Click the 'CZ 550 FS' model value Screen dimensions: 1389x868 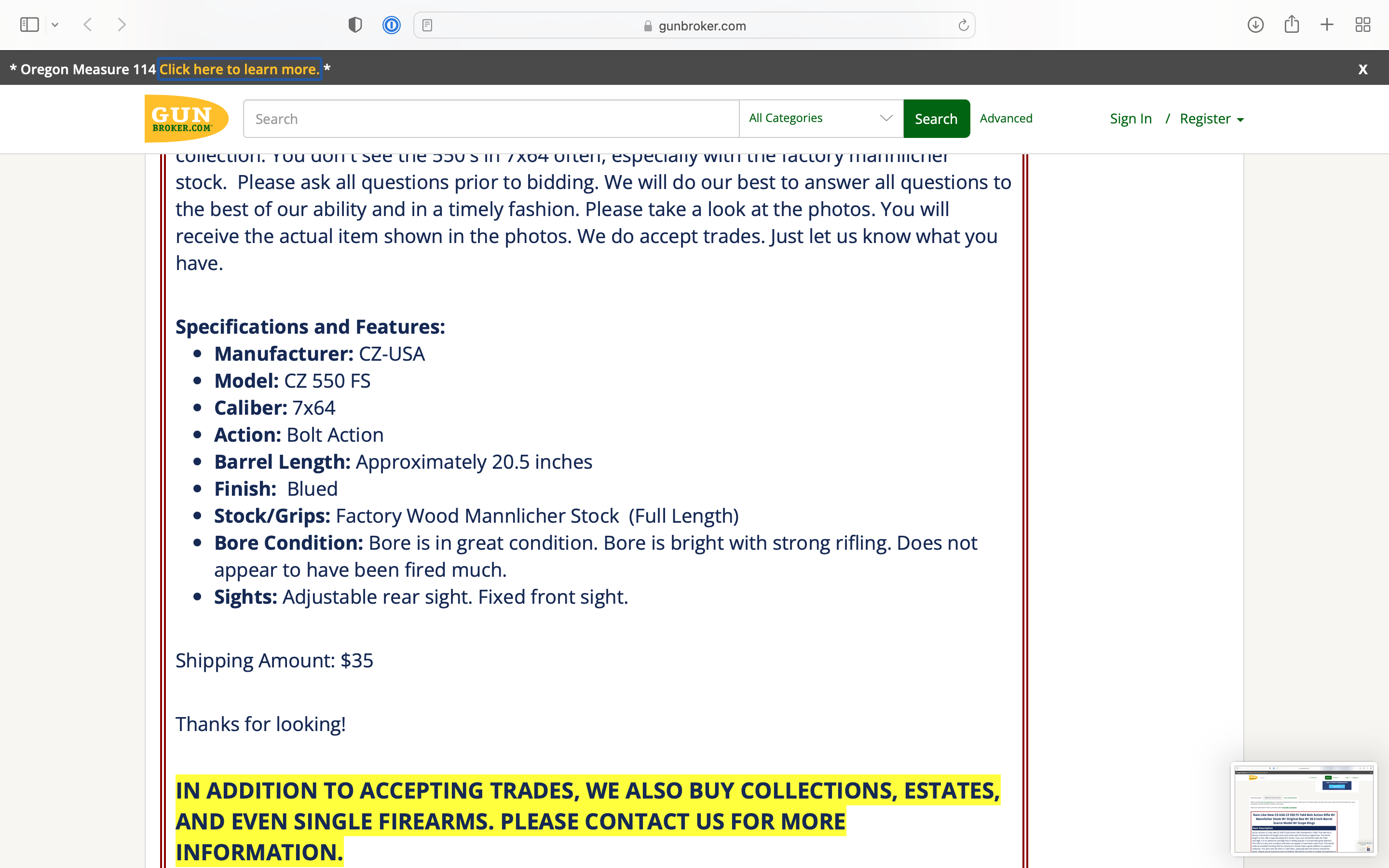click(x=327, y=380)
